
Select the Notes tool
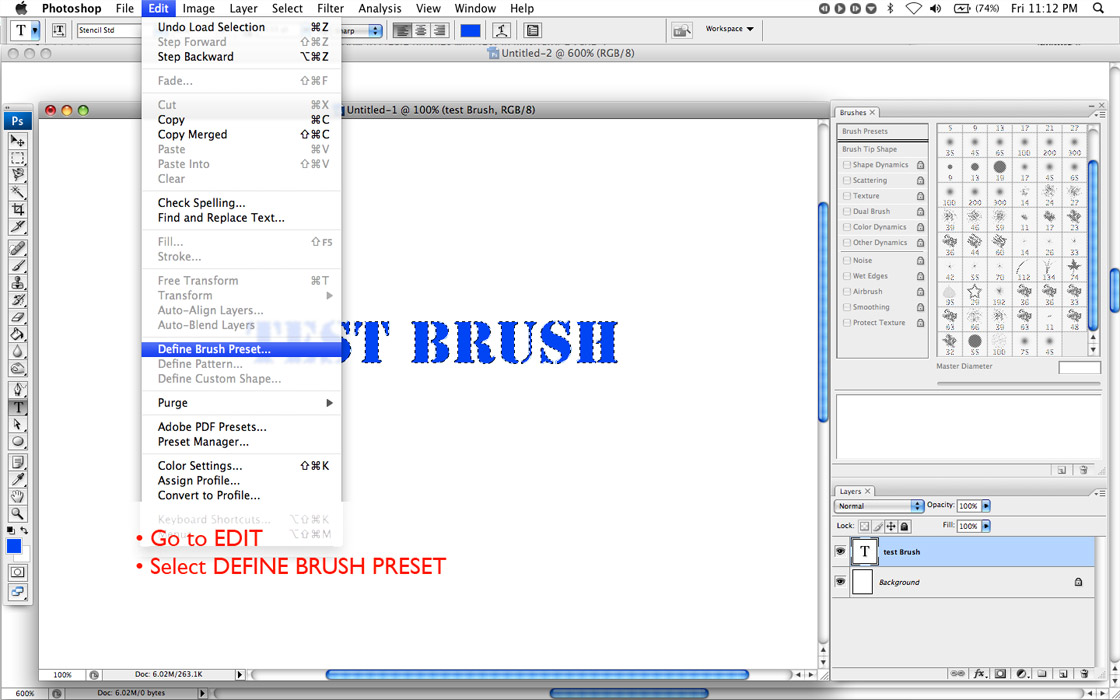18,462
